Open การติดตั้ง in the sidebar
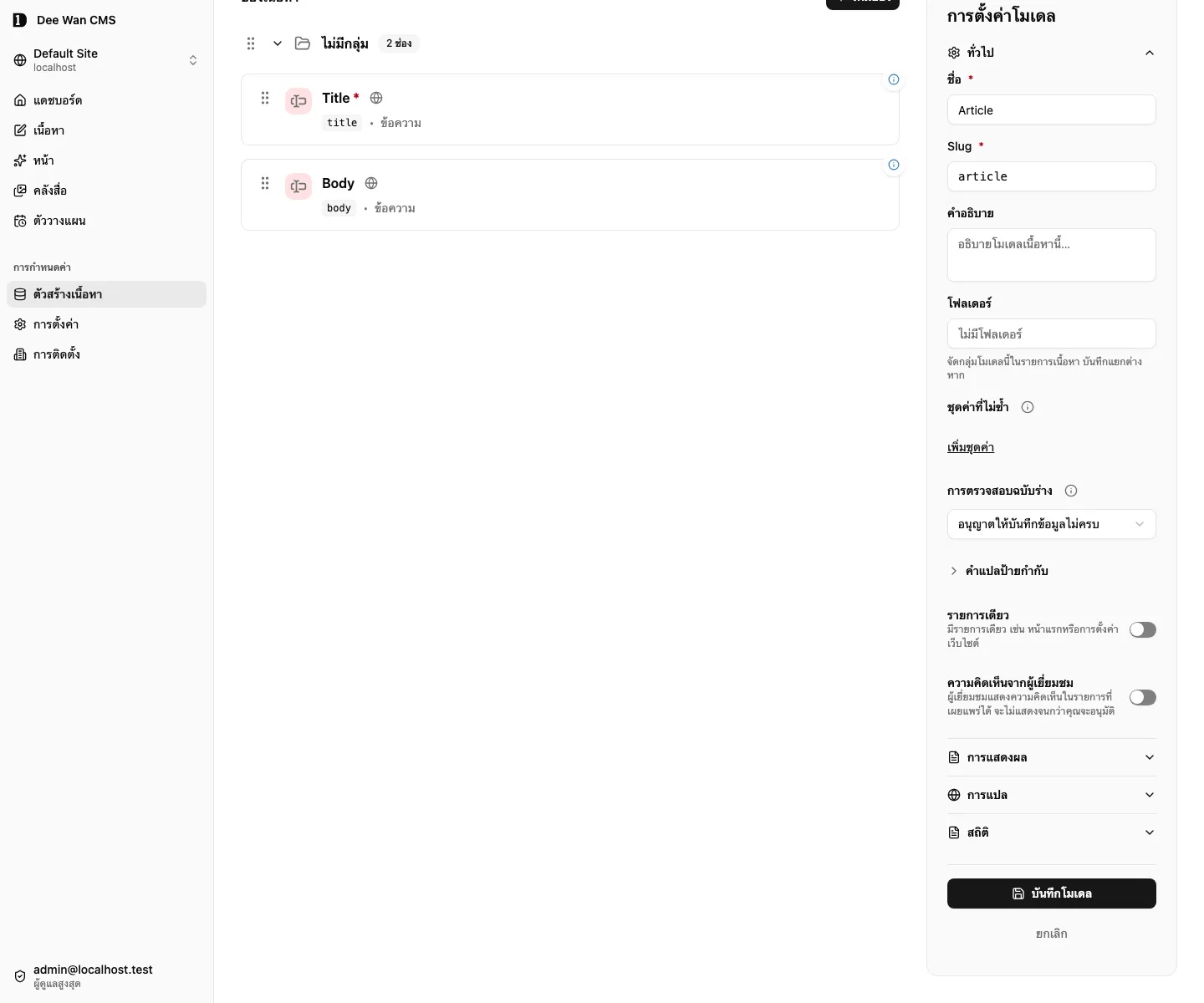1204x1003 pixels. pos(106,354)
